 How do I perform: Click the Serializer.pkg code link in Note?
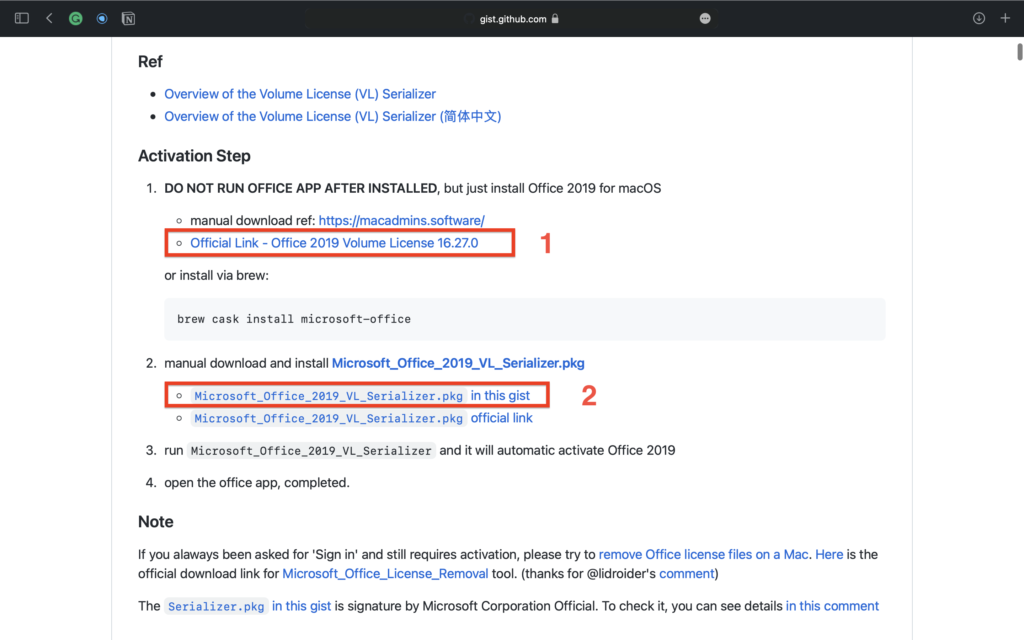point(216,607)
